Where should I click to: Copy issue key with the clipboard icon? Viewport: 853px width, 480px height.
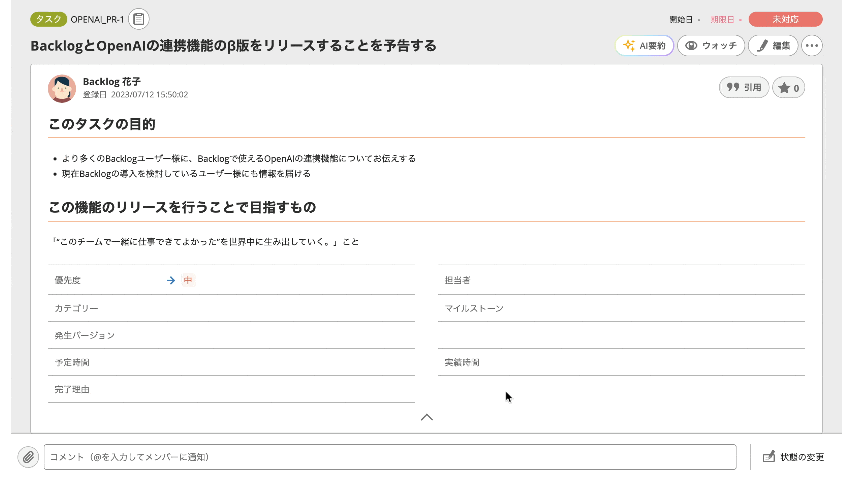coord(139,19)
